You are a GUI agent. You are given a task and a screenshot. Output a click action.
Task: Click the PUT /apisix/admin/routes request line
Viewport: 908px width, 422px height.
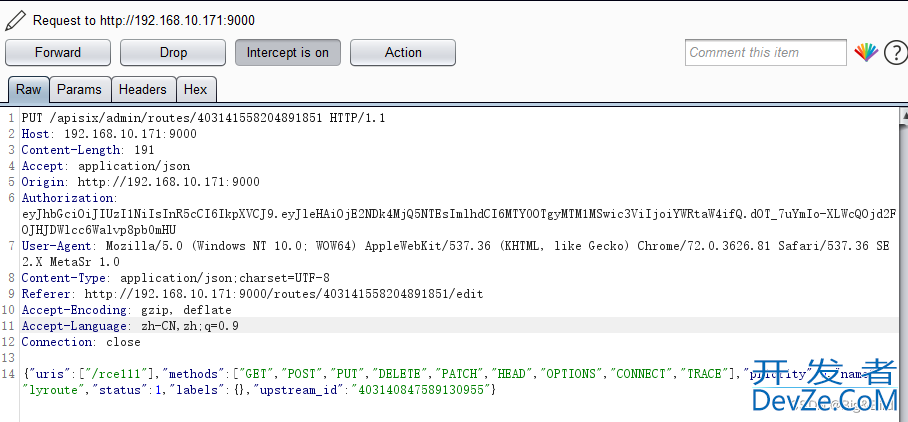click(x=203, y=118)
